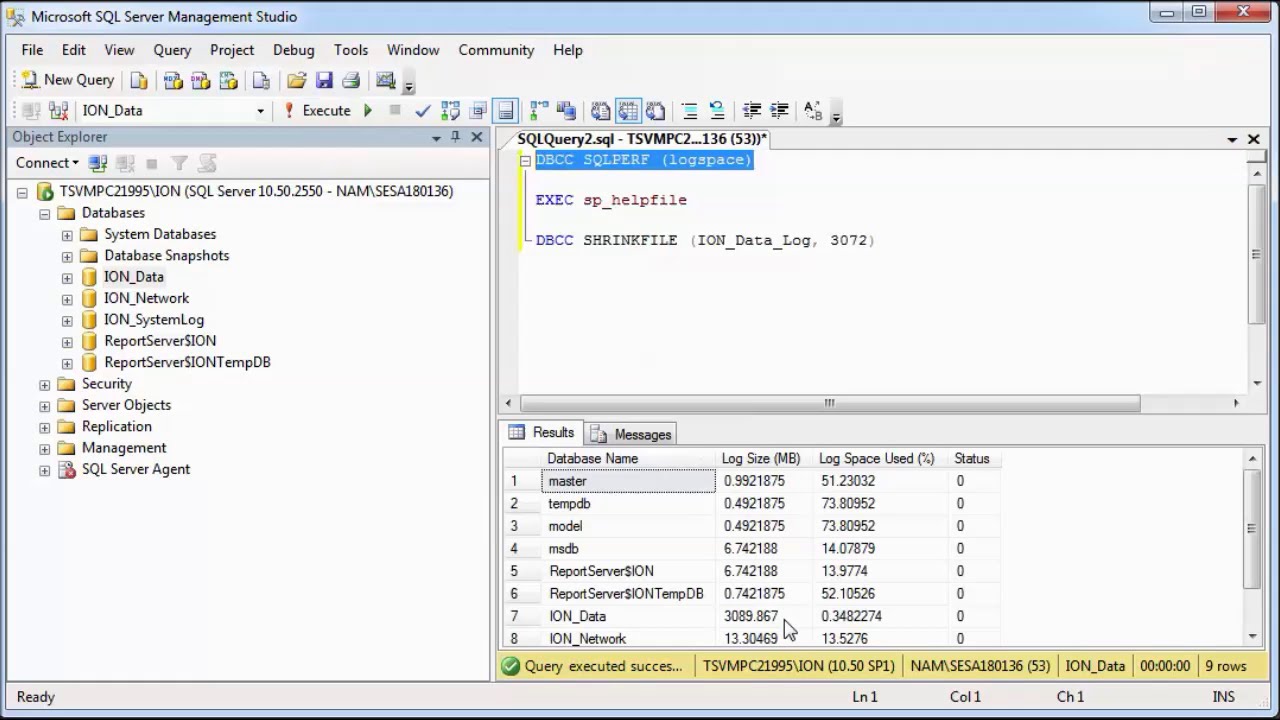The width and height of the screenshot is (1280, 720).
Task: Open the Query menu
Action: pyautogui.click(x=172, y=50)
